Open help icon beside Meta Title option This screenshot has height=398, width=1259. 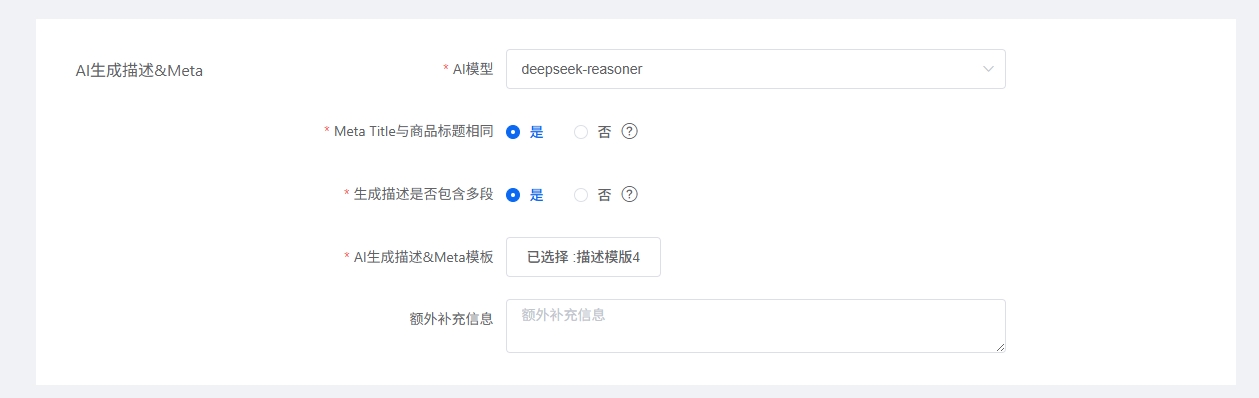(x=630, y=131)
